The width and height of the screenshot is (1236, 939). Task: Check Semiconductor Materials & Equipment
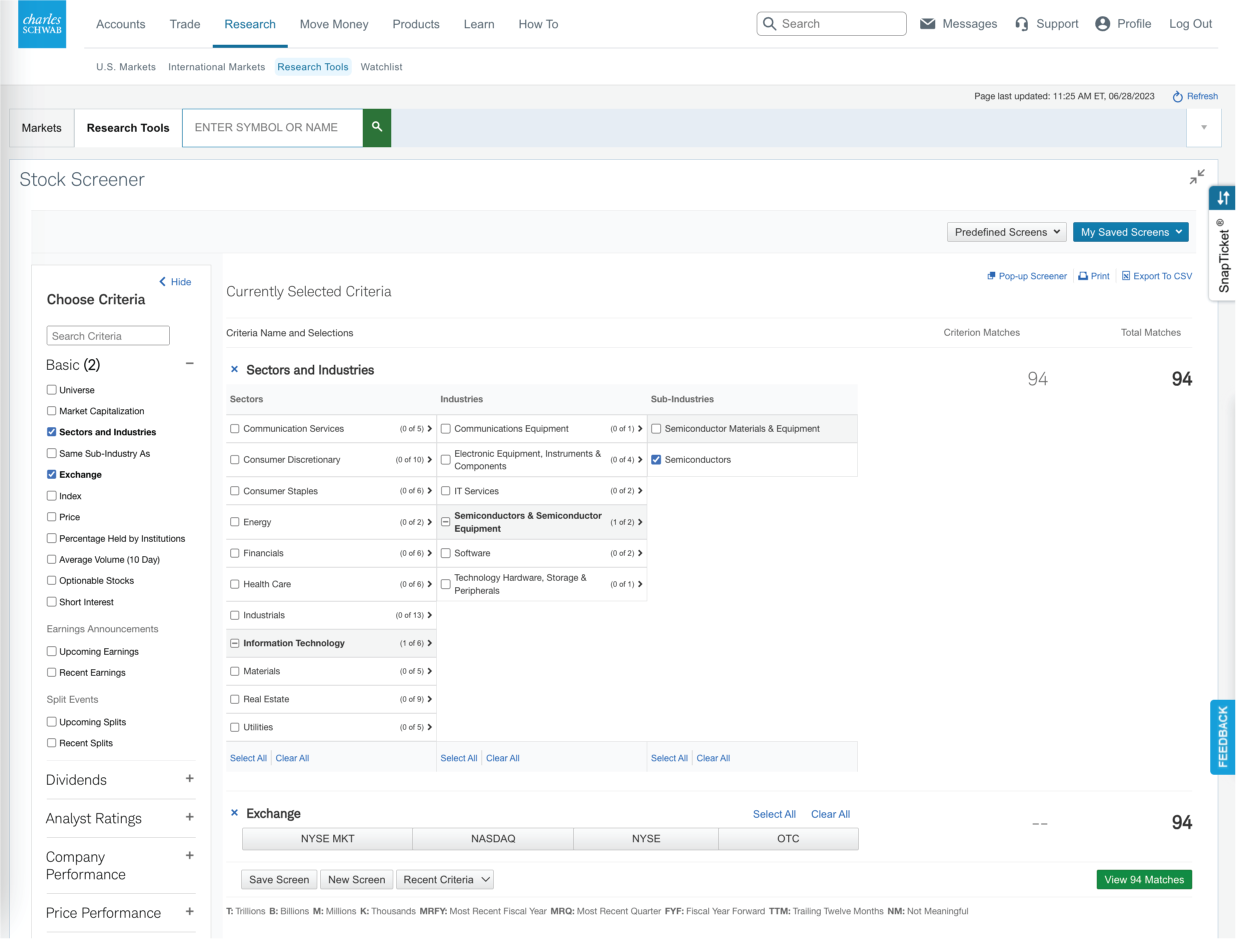click(x=656, y=429)
